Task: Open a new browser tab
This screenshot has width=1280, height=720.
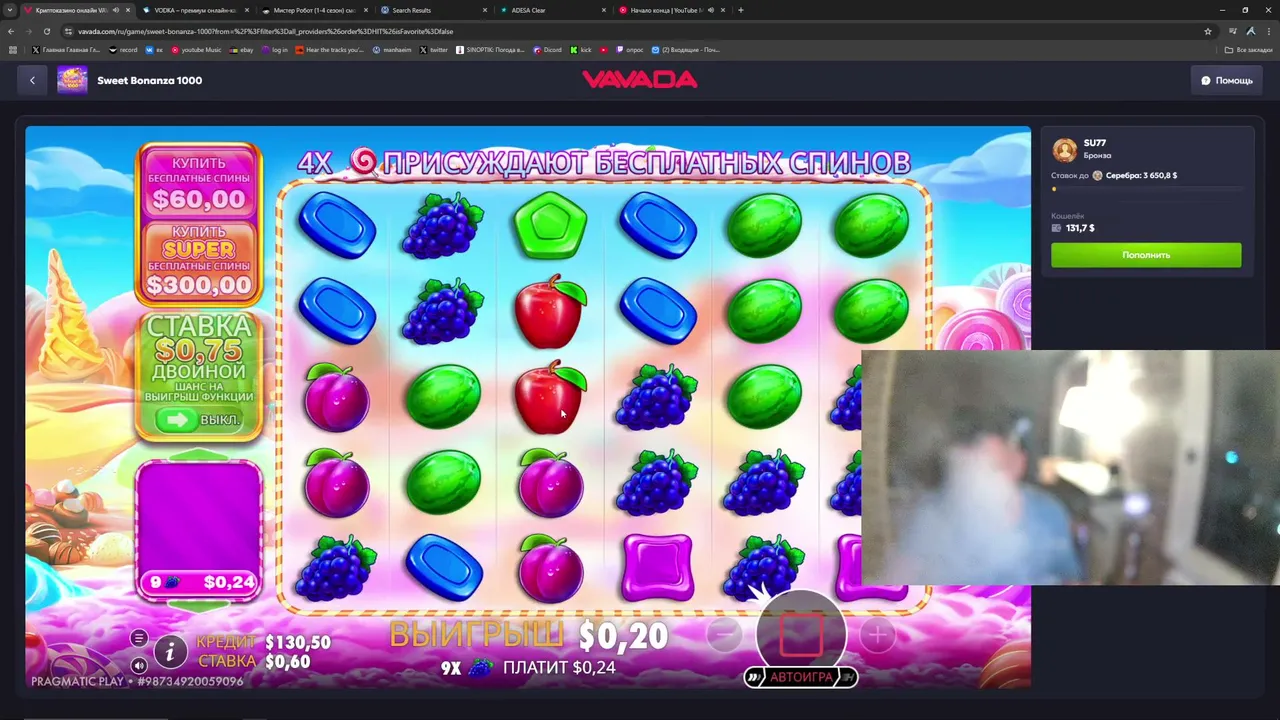Action: click(740, 10)
